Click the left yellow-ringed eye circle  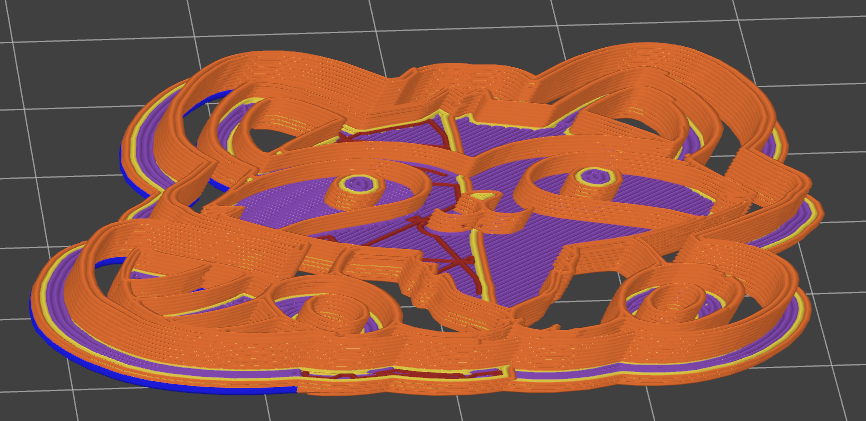click(358, 183)
